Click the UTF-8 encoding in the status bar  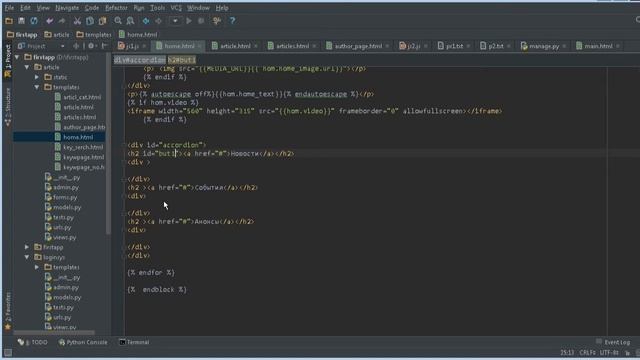tap(609, 353)
